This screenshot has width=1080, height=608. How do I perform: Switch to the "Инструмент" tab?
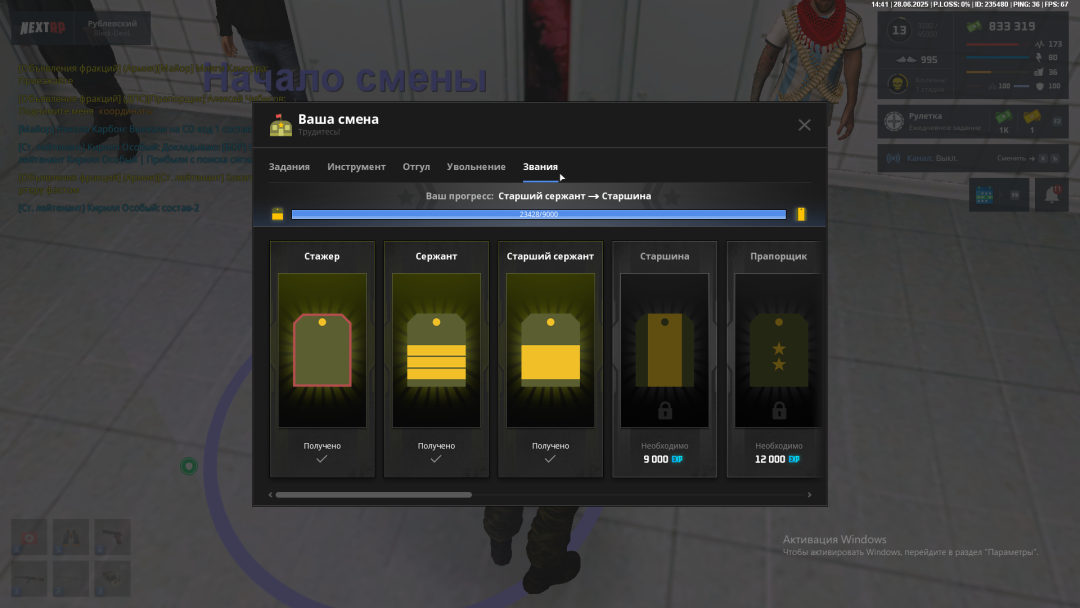coord(356,167)
